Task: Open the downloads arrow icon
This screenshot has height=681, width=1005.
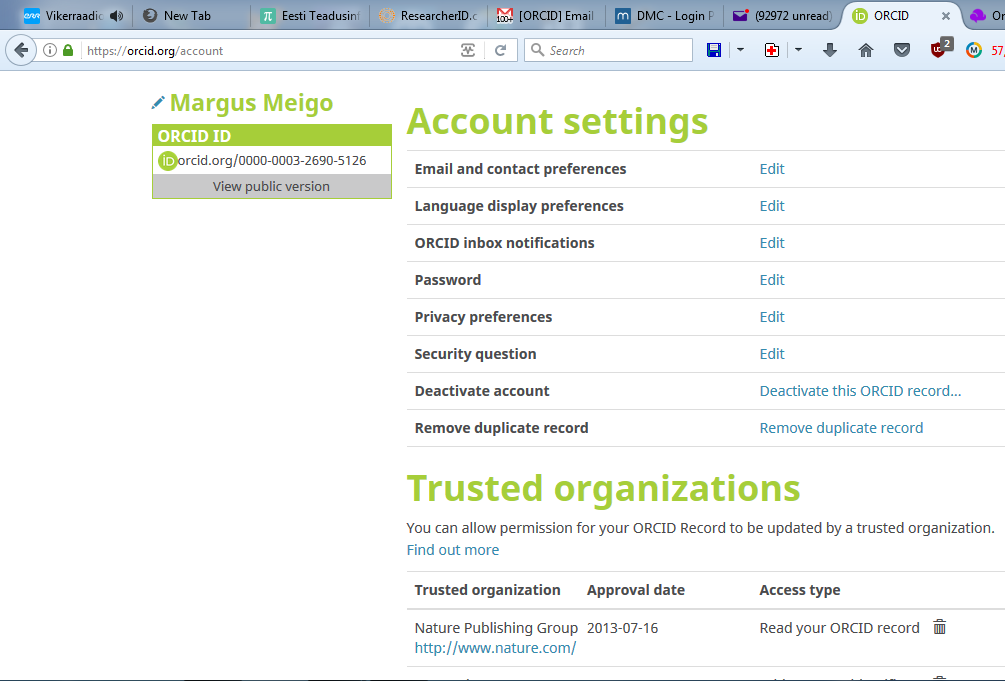Action: point(830,50)
